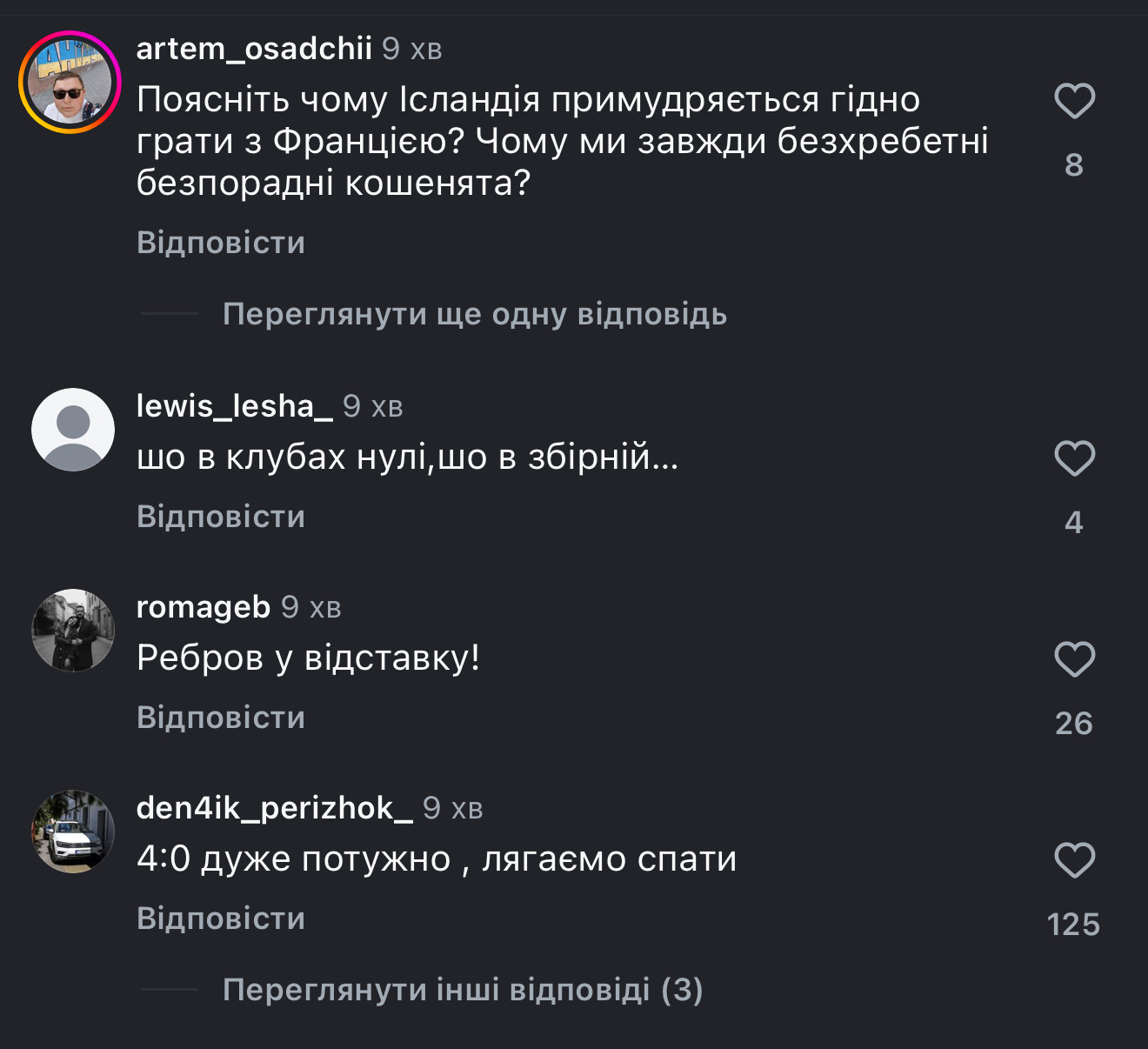Expand "Переглянути інші відповіді (3)"
The image size is (1148, 1049).
click(x=463, y=990)
